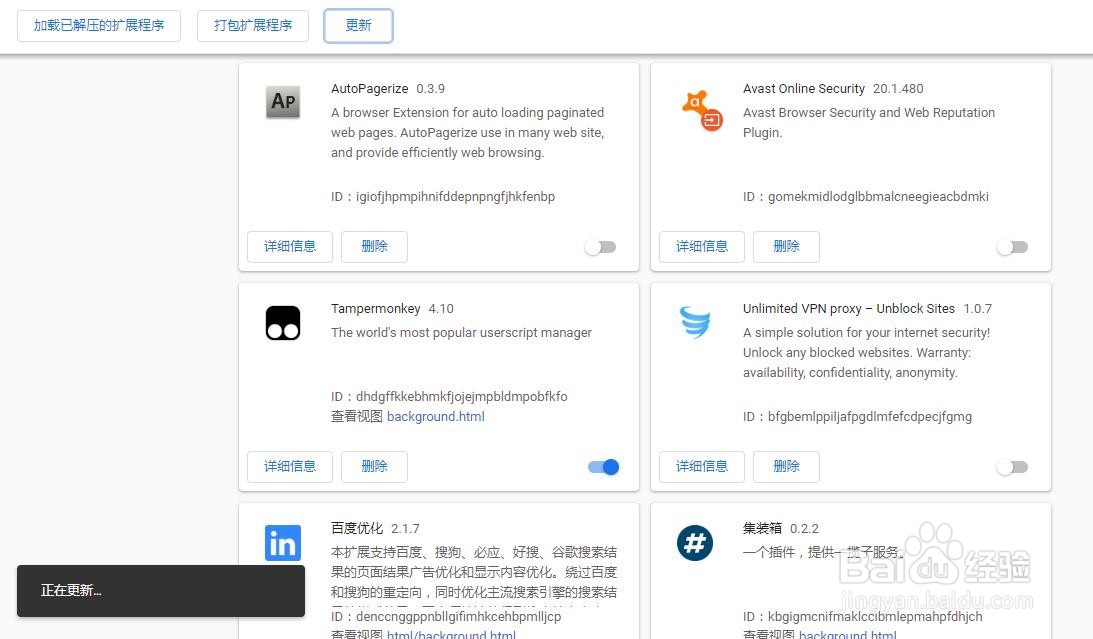1093x639 pixels.
Task: Click 打包扩展程序 button
Action: [x=253, y=26]
